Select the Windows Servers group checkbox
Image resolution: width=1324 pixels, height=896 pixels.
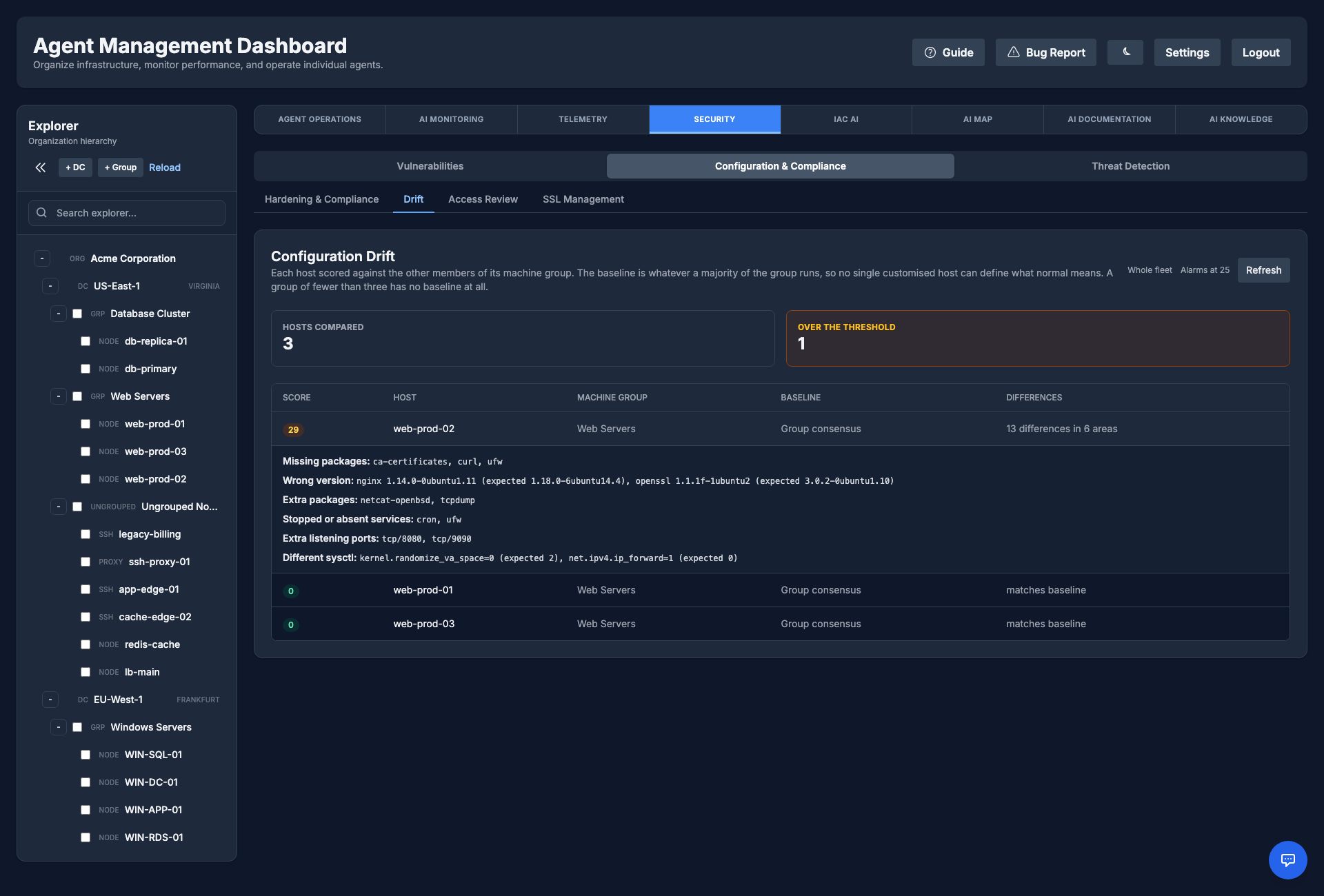pos(77,727)
